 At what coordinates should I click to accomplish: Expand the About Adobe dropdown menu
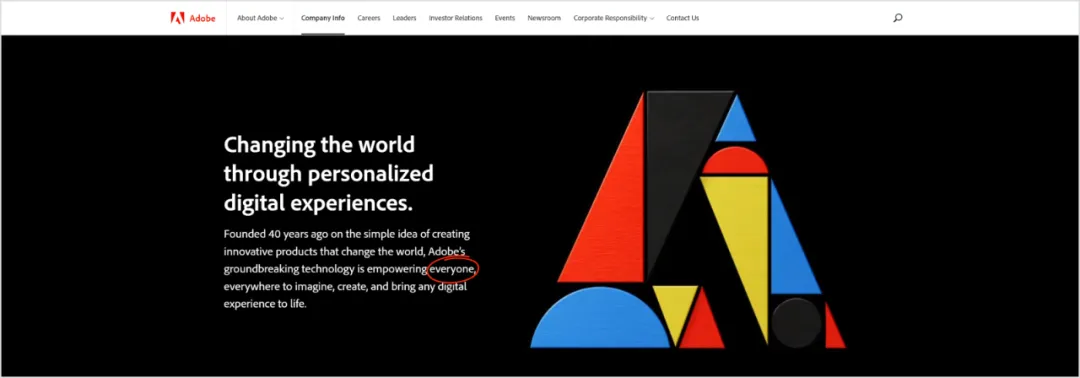[260, 18]
